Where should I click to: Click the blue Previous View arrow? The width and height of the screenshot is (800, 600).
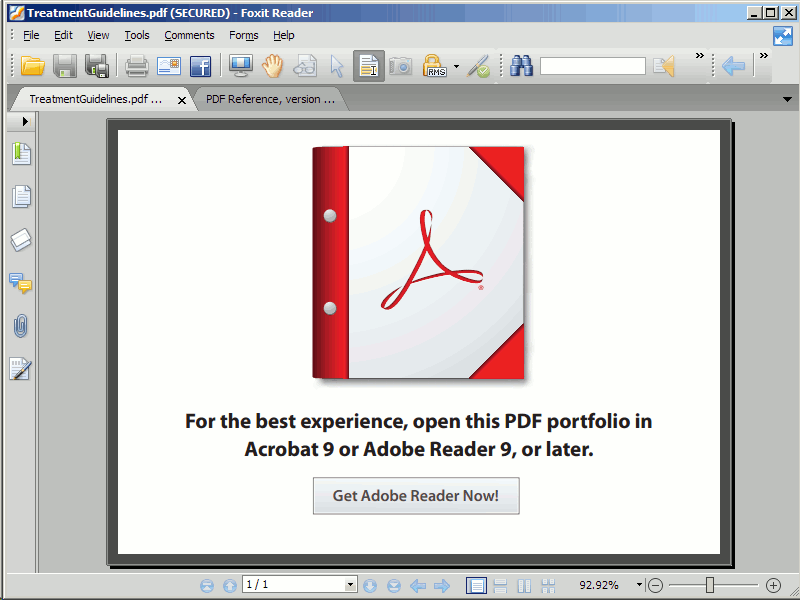pos(733,66)
